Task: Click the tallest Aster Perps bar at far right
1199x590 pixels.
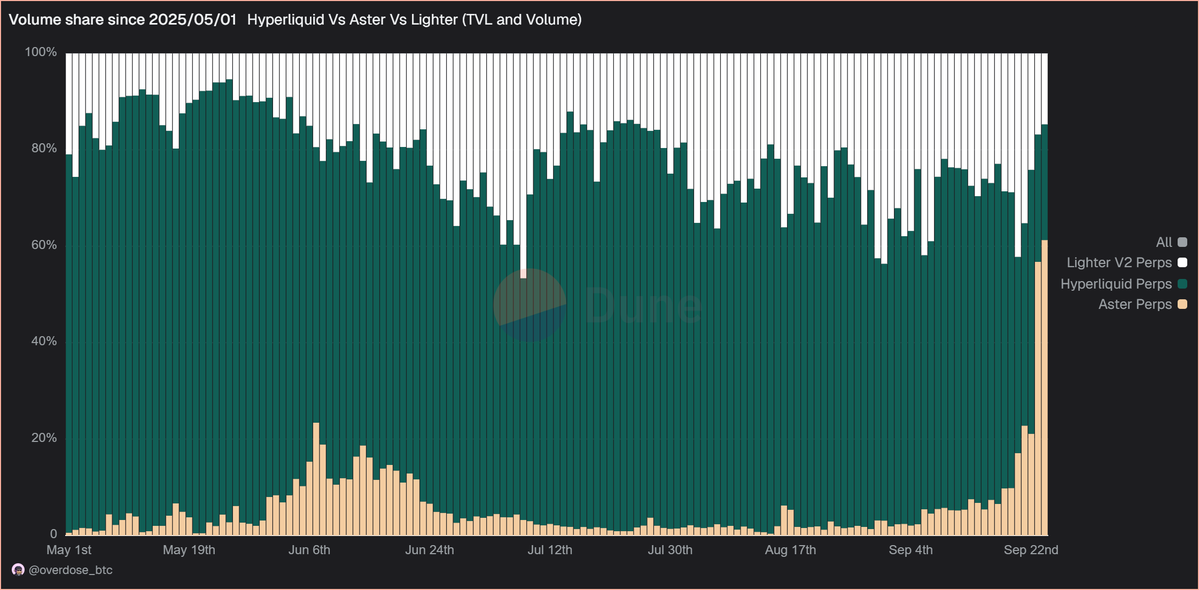Action: click(1045, 387)
